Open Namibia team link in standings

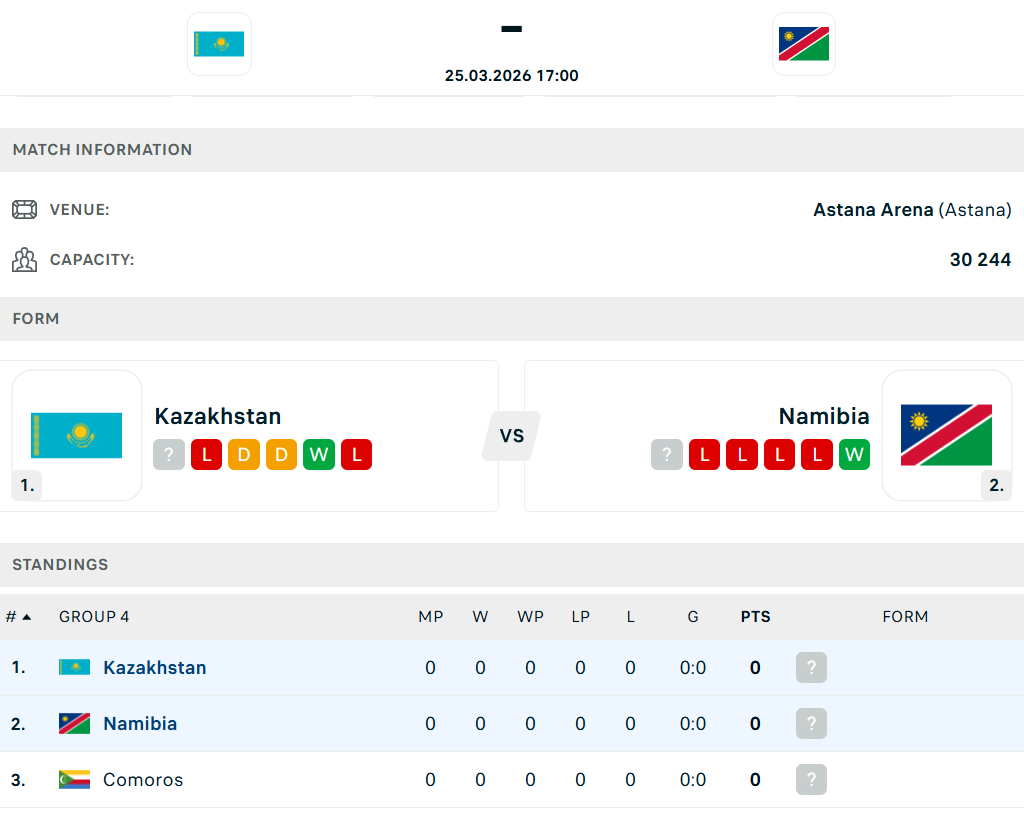140,724
